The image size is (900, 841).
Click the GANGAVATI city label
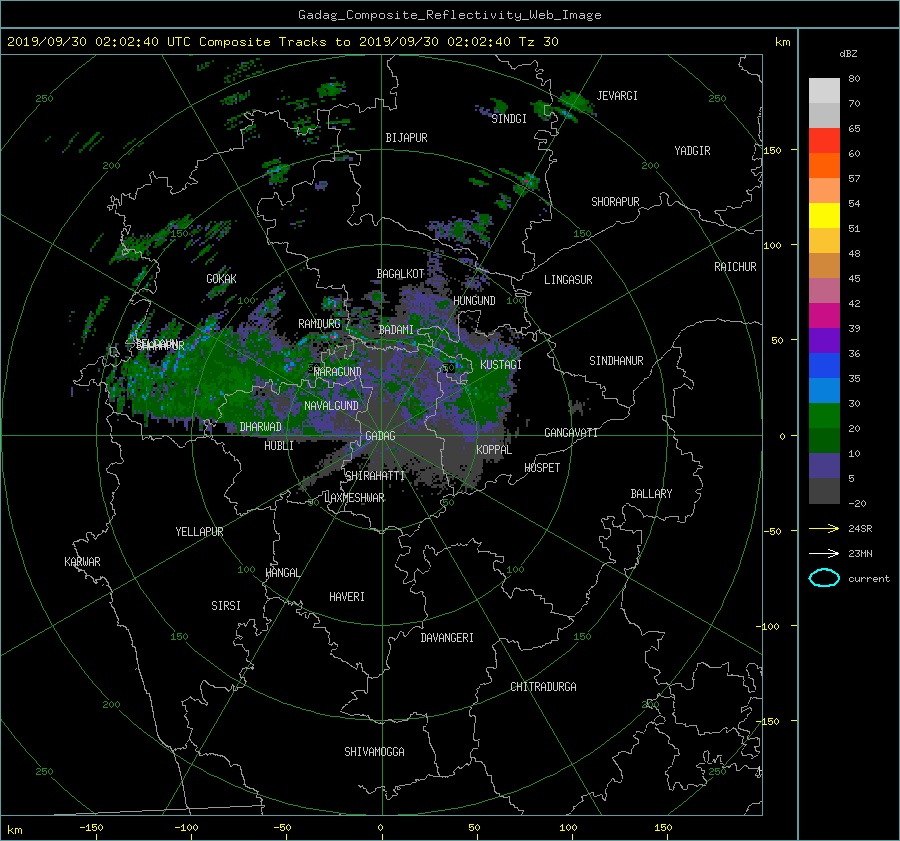pyautogui.click(x=571, y=433)
